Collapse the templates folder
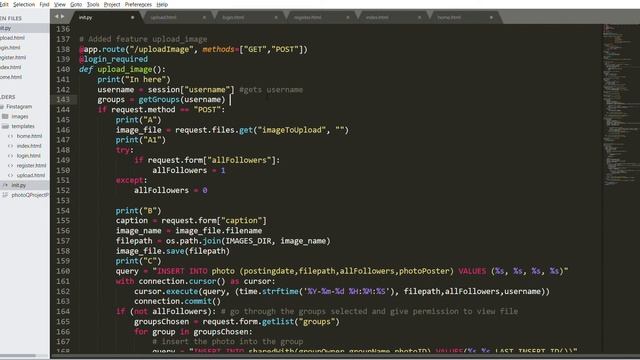640x360 pixels. 23,127
